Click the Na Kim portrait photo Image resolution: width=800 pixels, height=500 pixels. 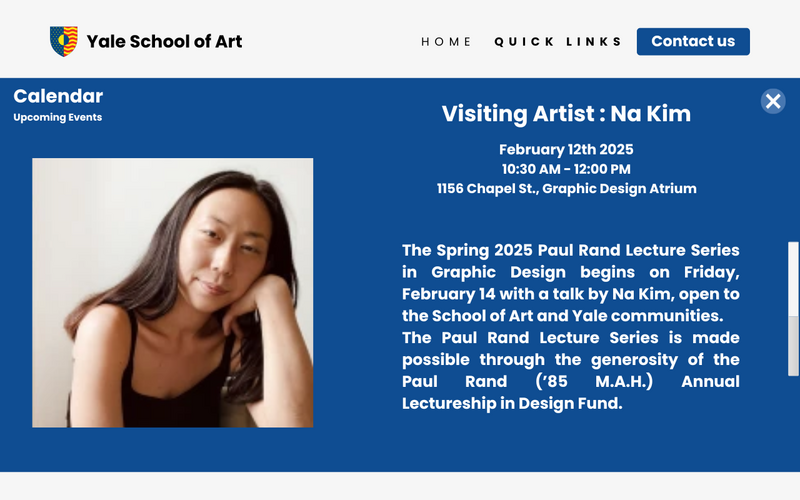pyautogui.click(x=172, y=292)
